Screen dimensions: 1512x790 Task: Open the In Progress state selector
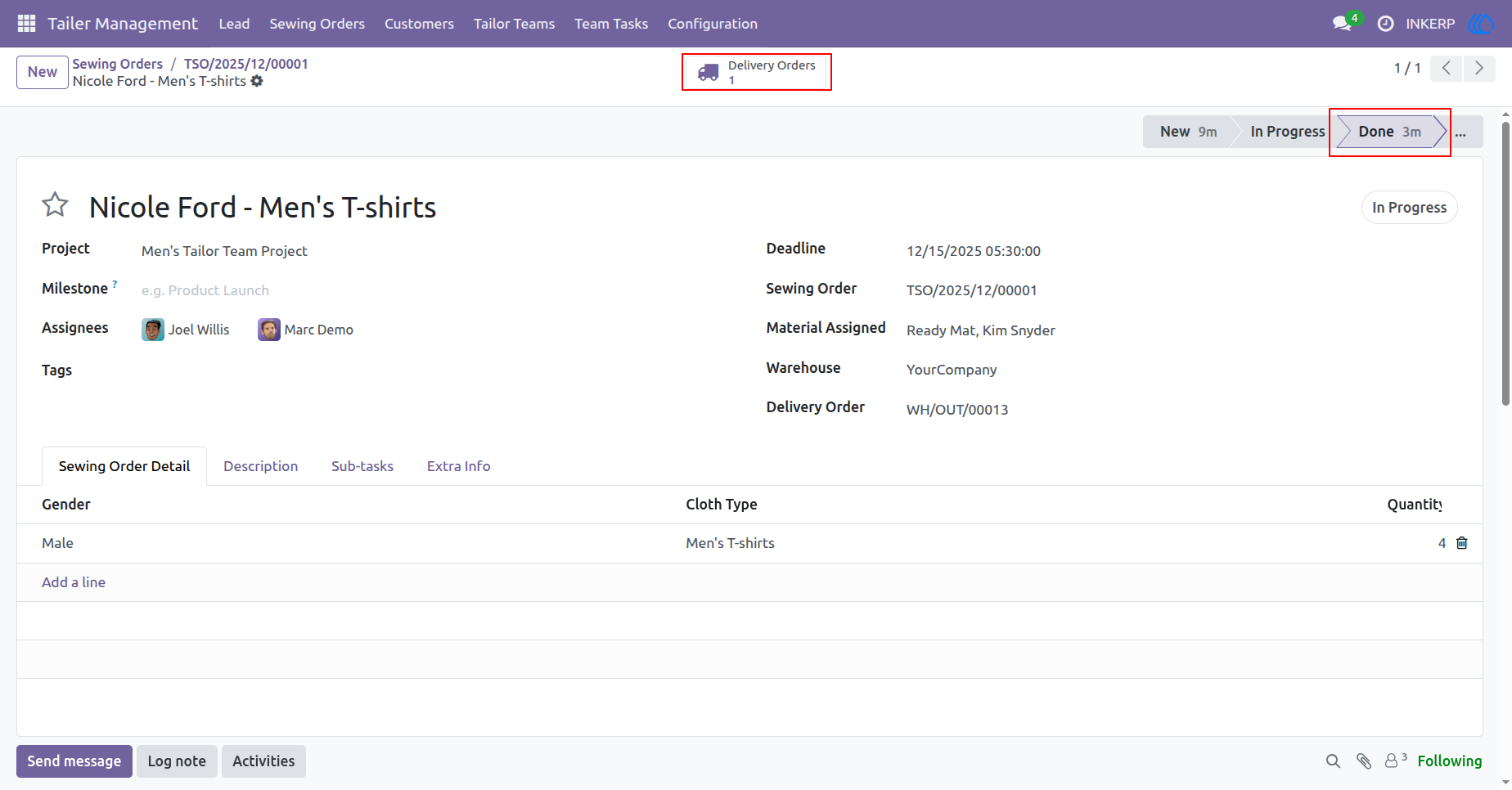(1409, 208)
